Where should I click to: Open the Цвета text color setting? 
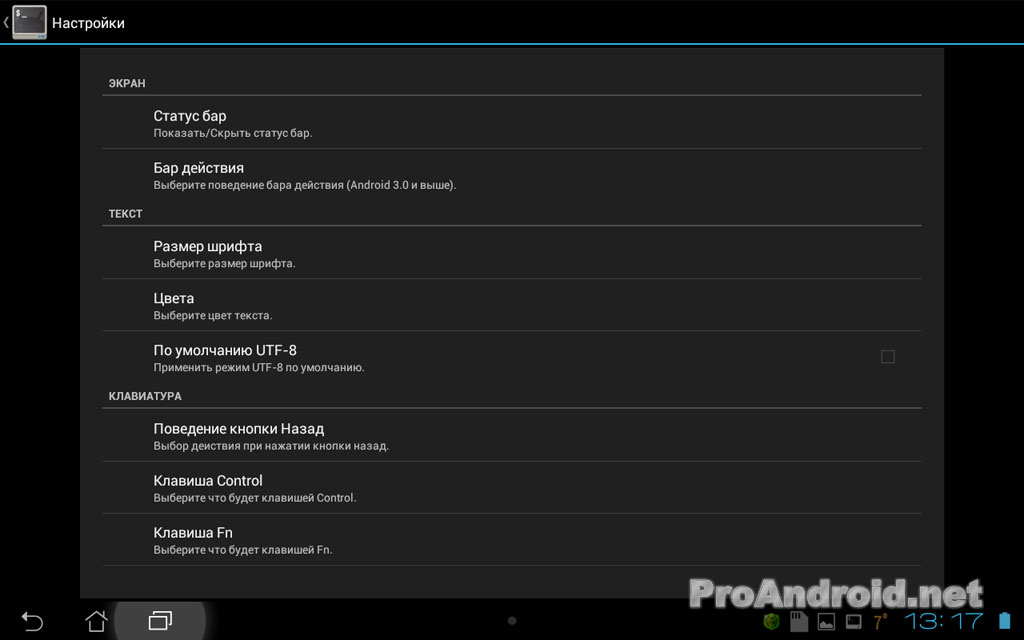(x=511, y=305)
